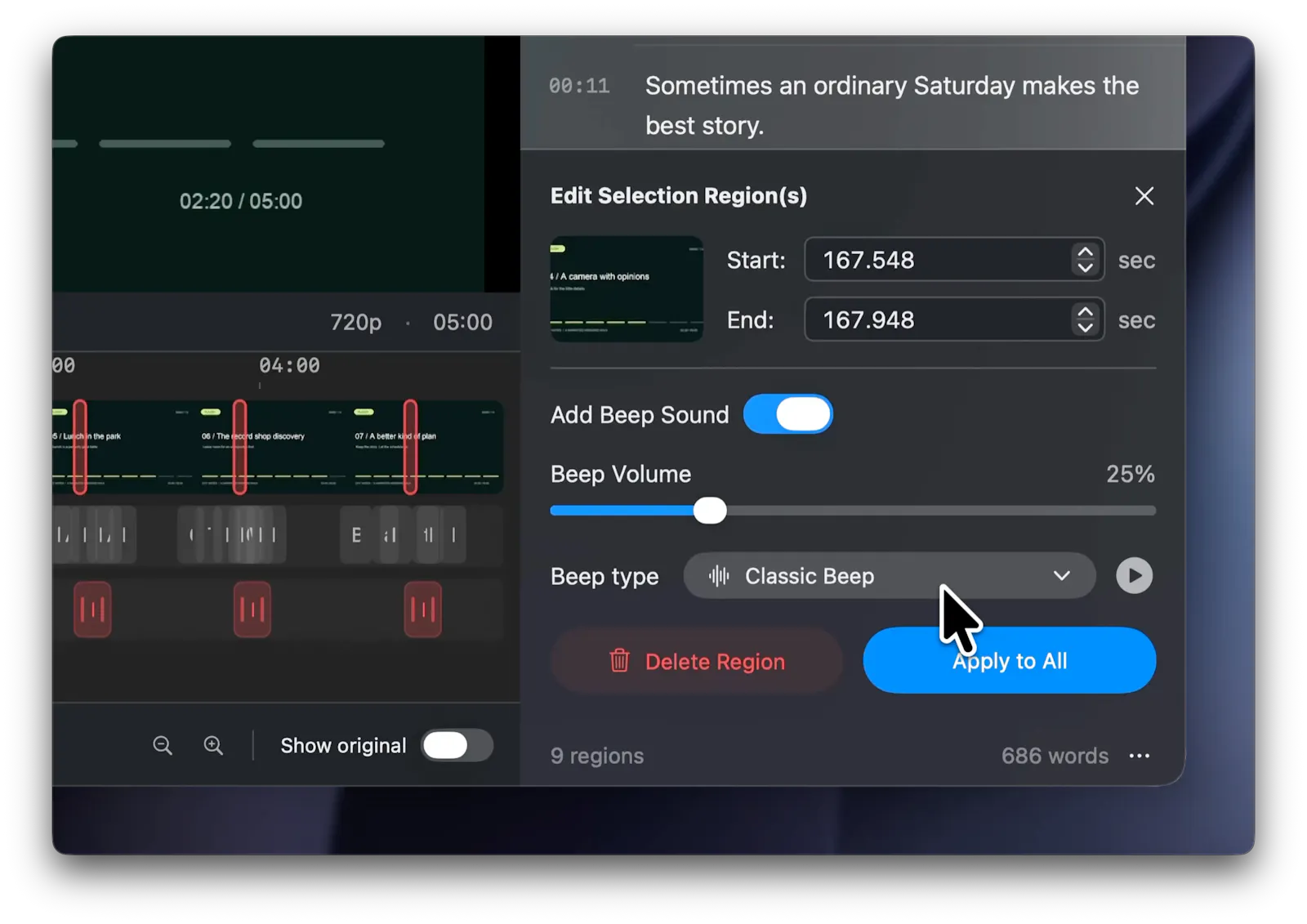Screen dimensions: 1307x924
Task: Click the 05:00 duration label
Action: [x=462, y=322]
